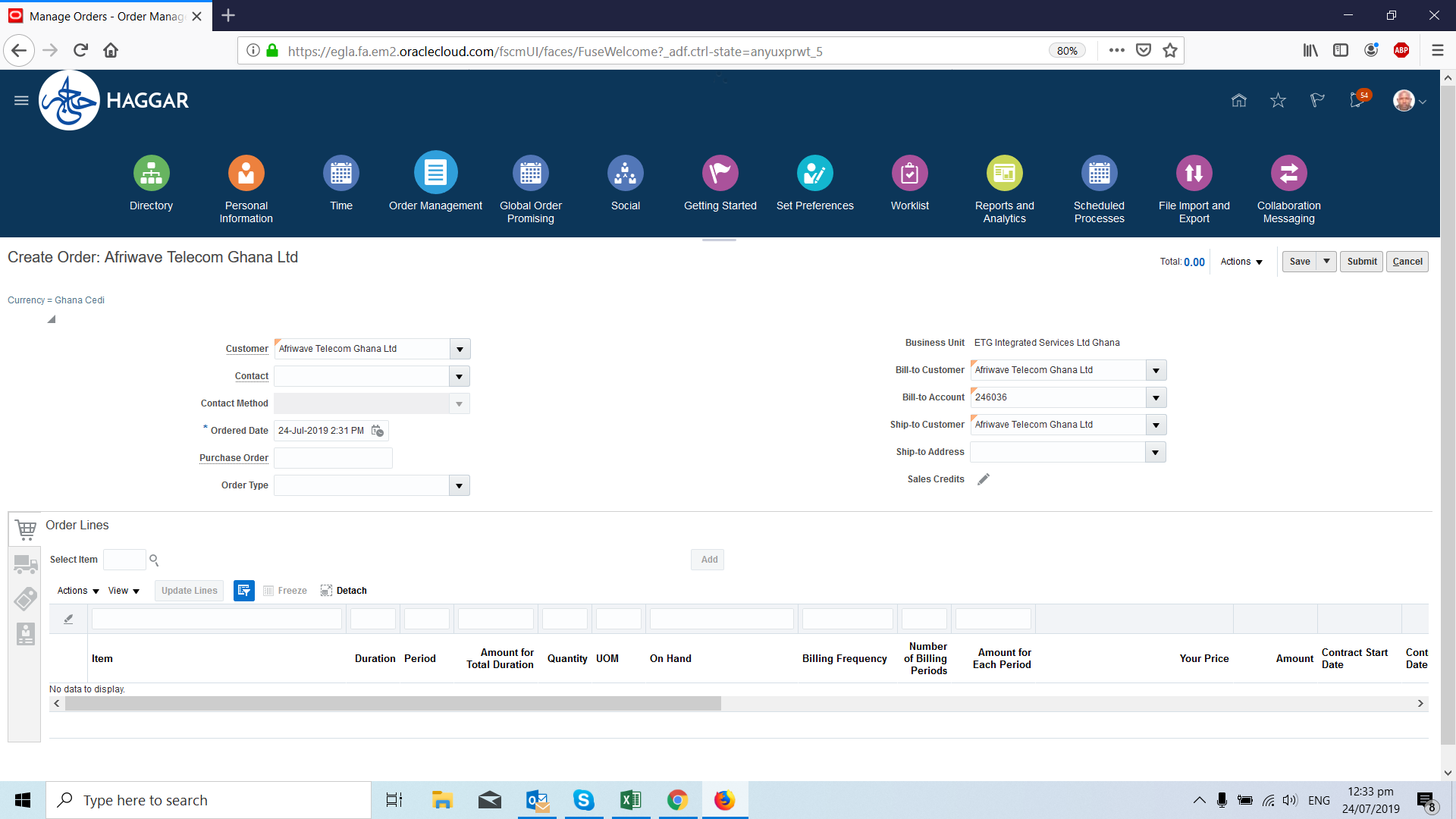The width and height of the screenshot is (1456, 819).
Task: Submit the order
Action: [x=1361, y=261]
